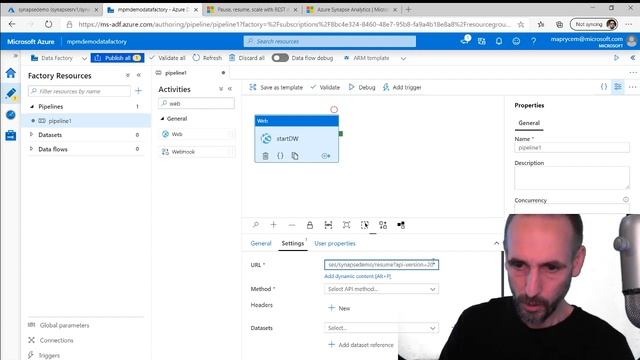Add a New header
Image resolution: width=640 pixels, height=360 pixels.
pyautogui.click(x=339, y=308)
